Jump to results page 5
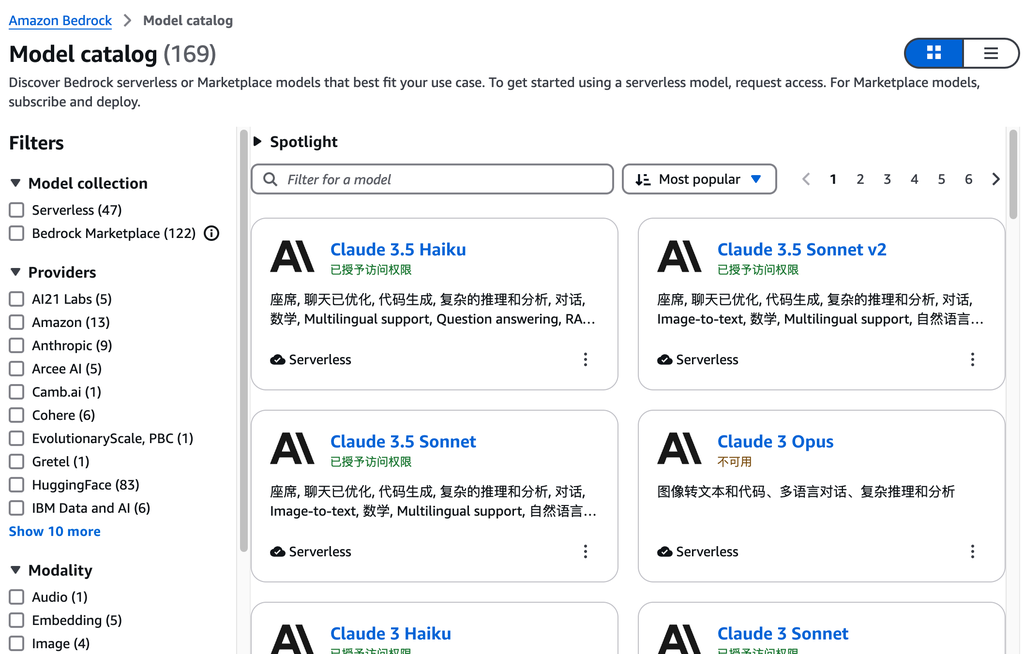1024x654 pixels. [941, 179]
